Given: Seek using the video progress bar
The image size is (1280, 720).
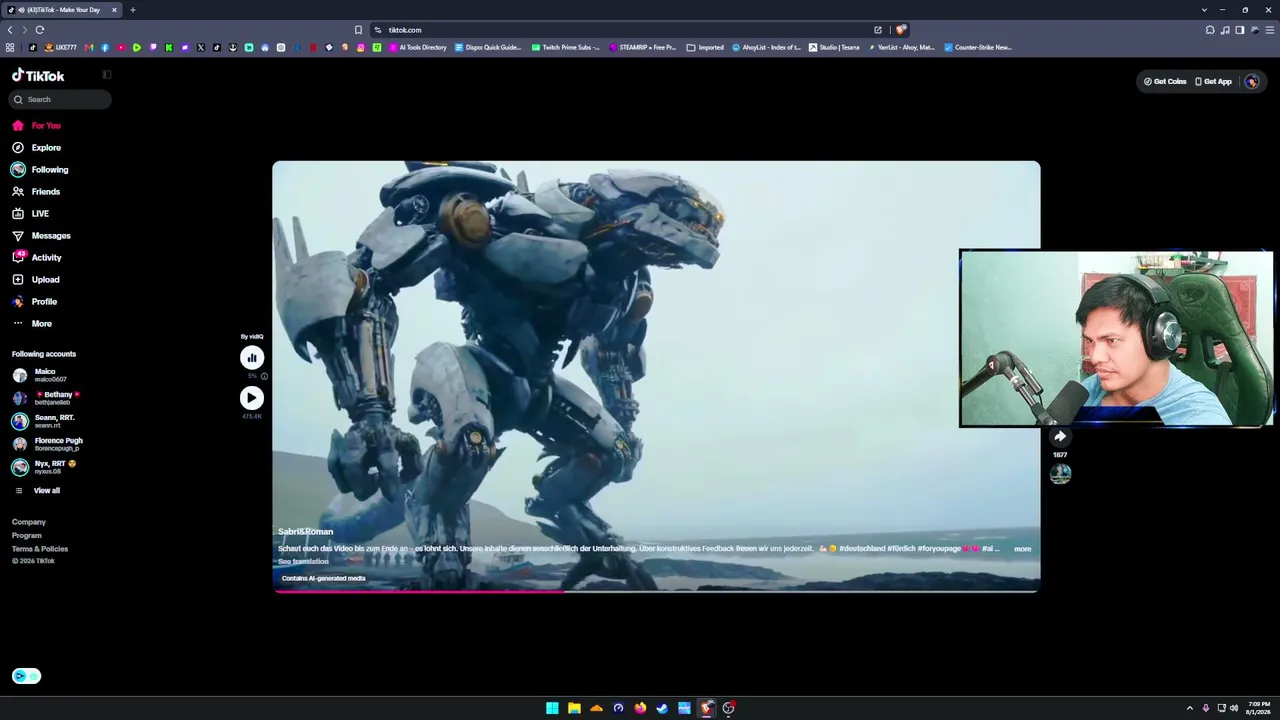Looking at the screenshot, I should 656,591.
